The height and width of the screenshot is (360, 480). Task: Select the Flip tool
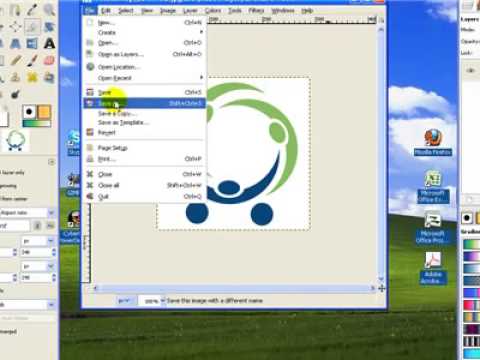click(32, 44)
